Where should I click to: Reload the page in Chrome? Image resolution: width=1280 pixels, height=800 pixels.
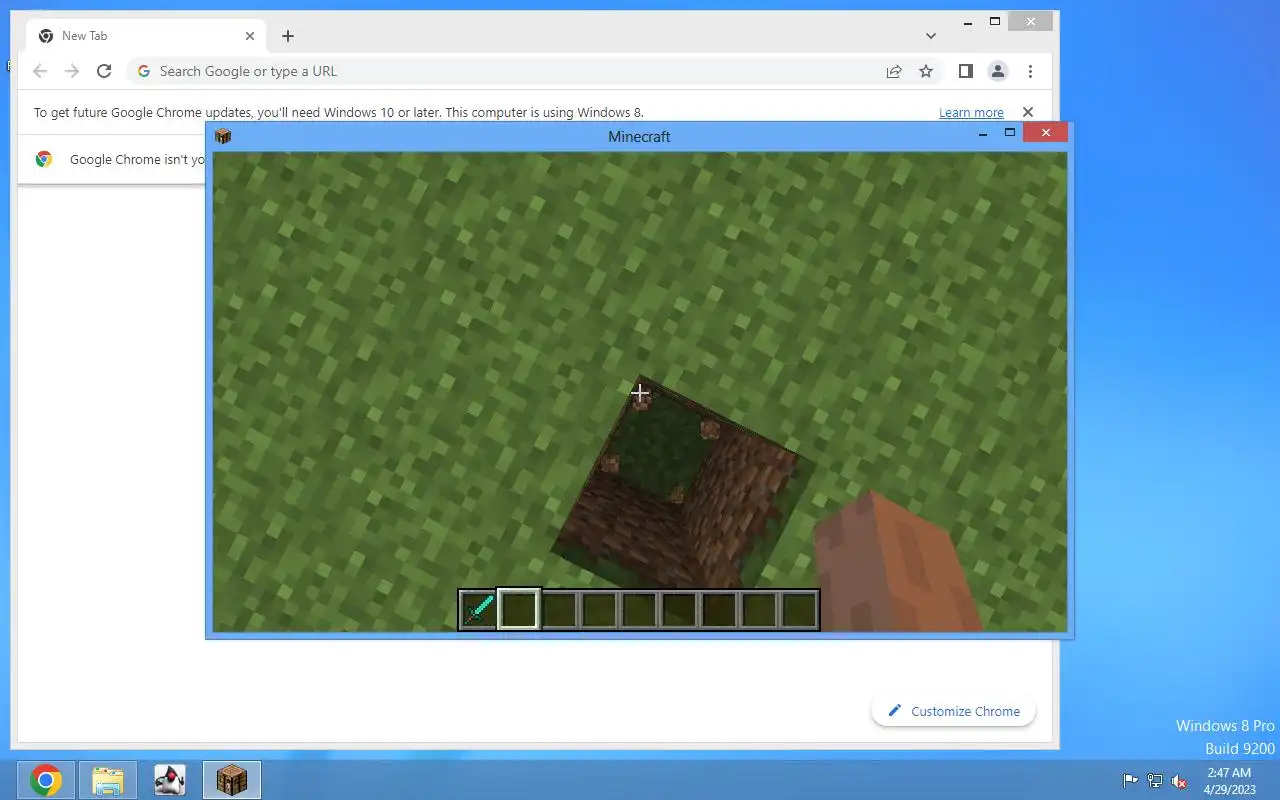pyautogui.click(x=104, y=71)
